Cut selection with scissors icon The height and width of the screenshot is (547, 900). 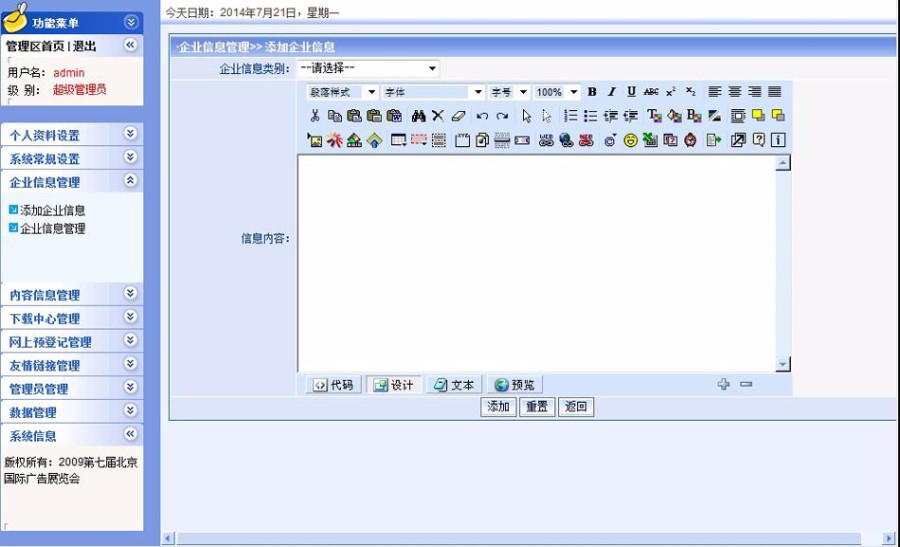coord(315,116)
